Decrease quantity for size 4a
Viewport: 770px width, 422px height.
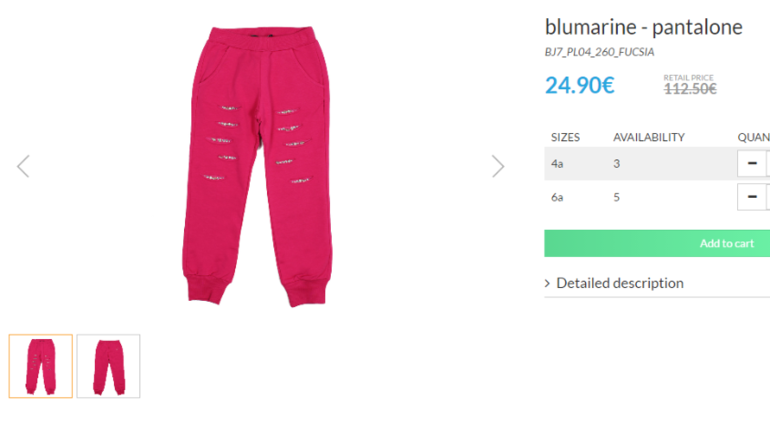752,163
